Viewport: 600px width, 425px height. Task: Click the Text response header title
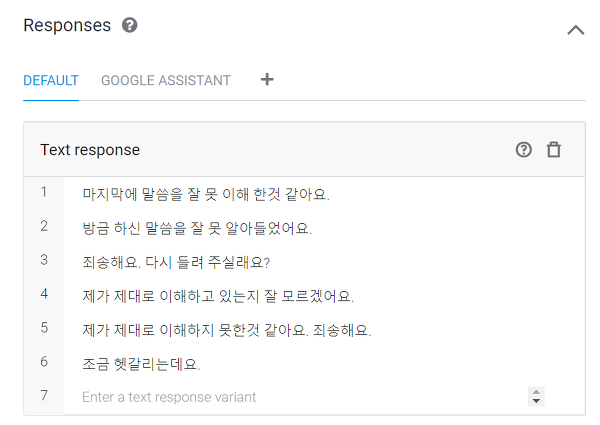point(90,150)
